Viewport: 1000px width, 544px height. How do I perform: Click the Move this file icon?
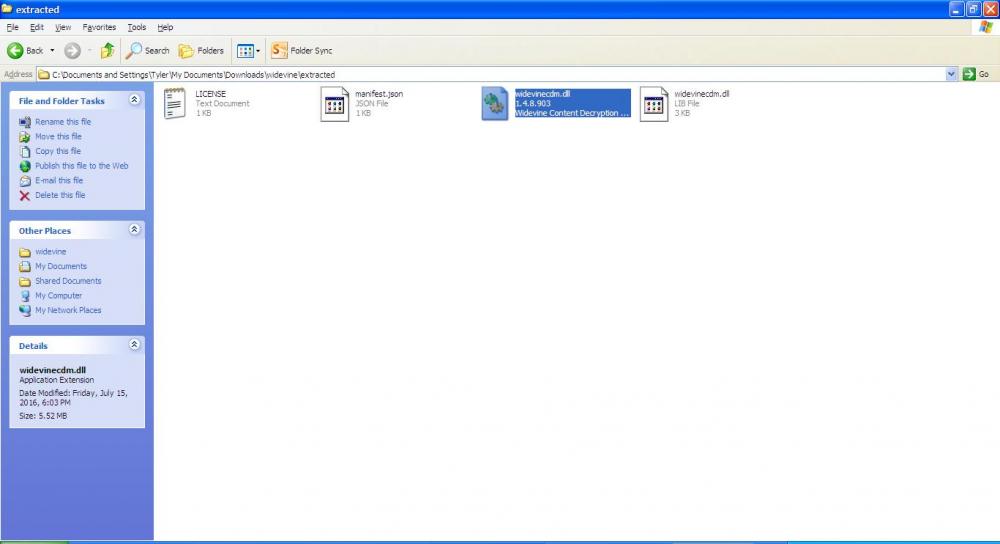[25, 136]
